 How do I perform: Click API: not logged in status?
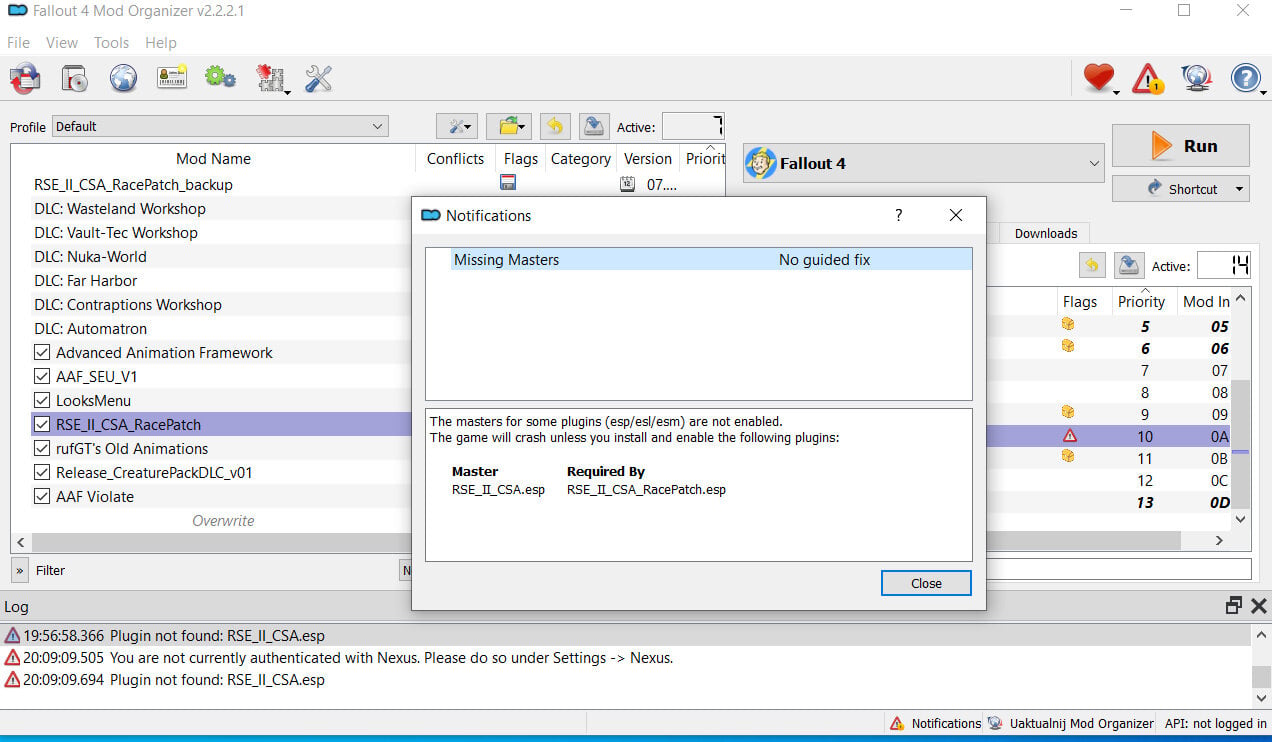point(1215,723)
